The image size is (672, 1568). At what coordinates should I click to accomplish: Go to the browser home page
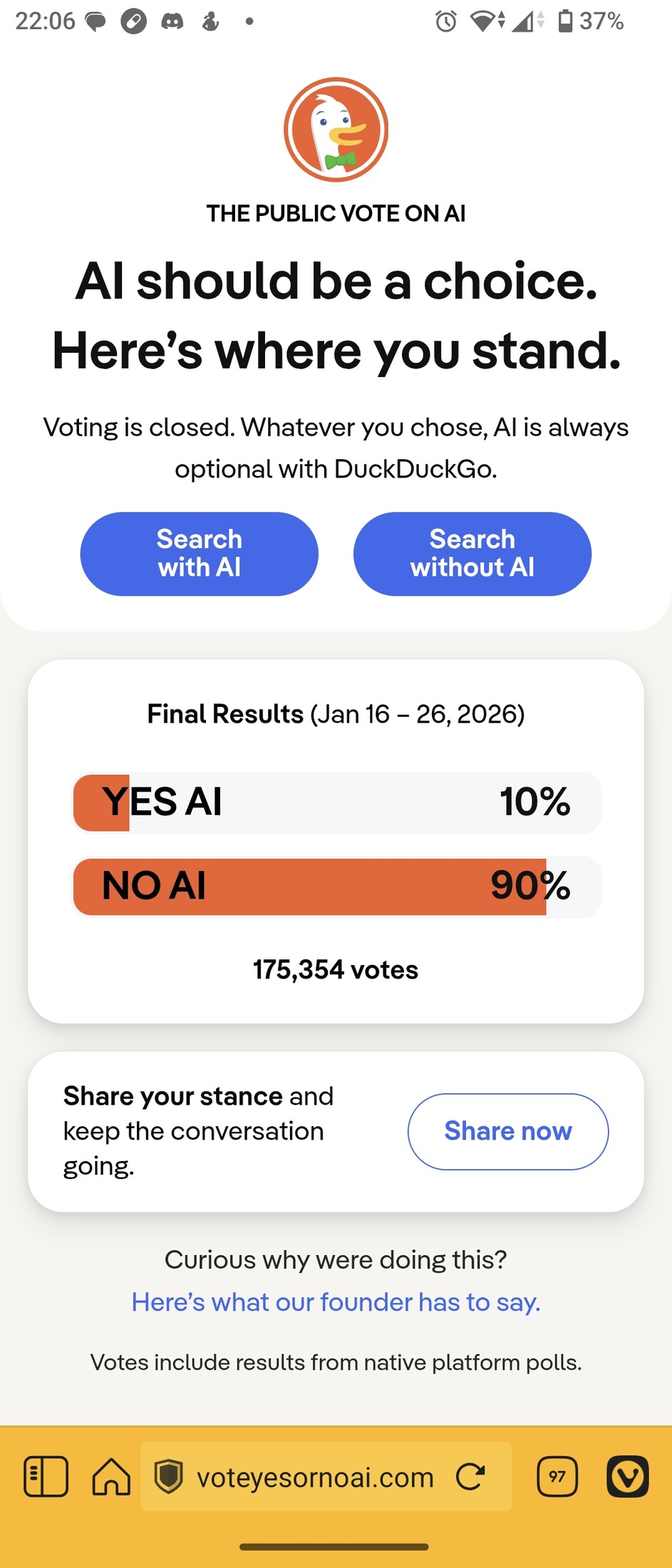(112, 1476)
